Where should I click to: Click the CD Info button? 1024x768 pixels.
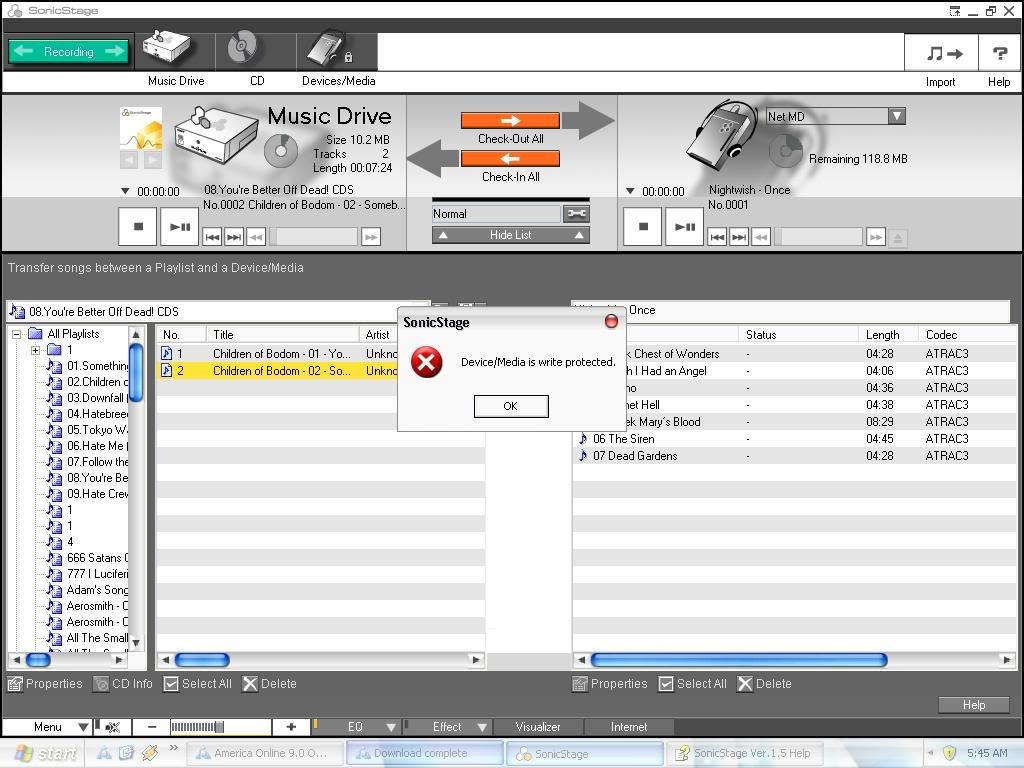[x=123, y=684]
